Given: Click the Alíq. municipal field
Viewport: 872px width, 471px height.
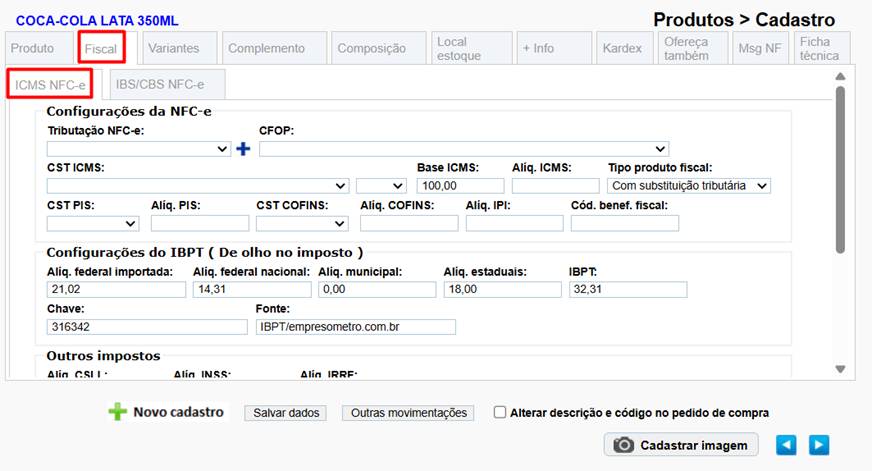Looking at the screenshot, I should click(x=377, y=289).
